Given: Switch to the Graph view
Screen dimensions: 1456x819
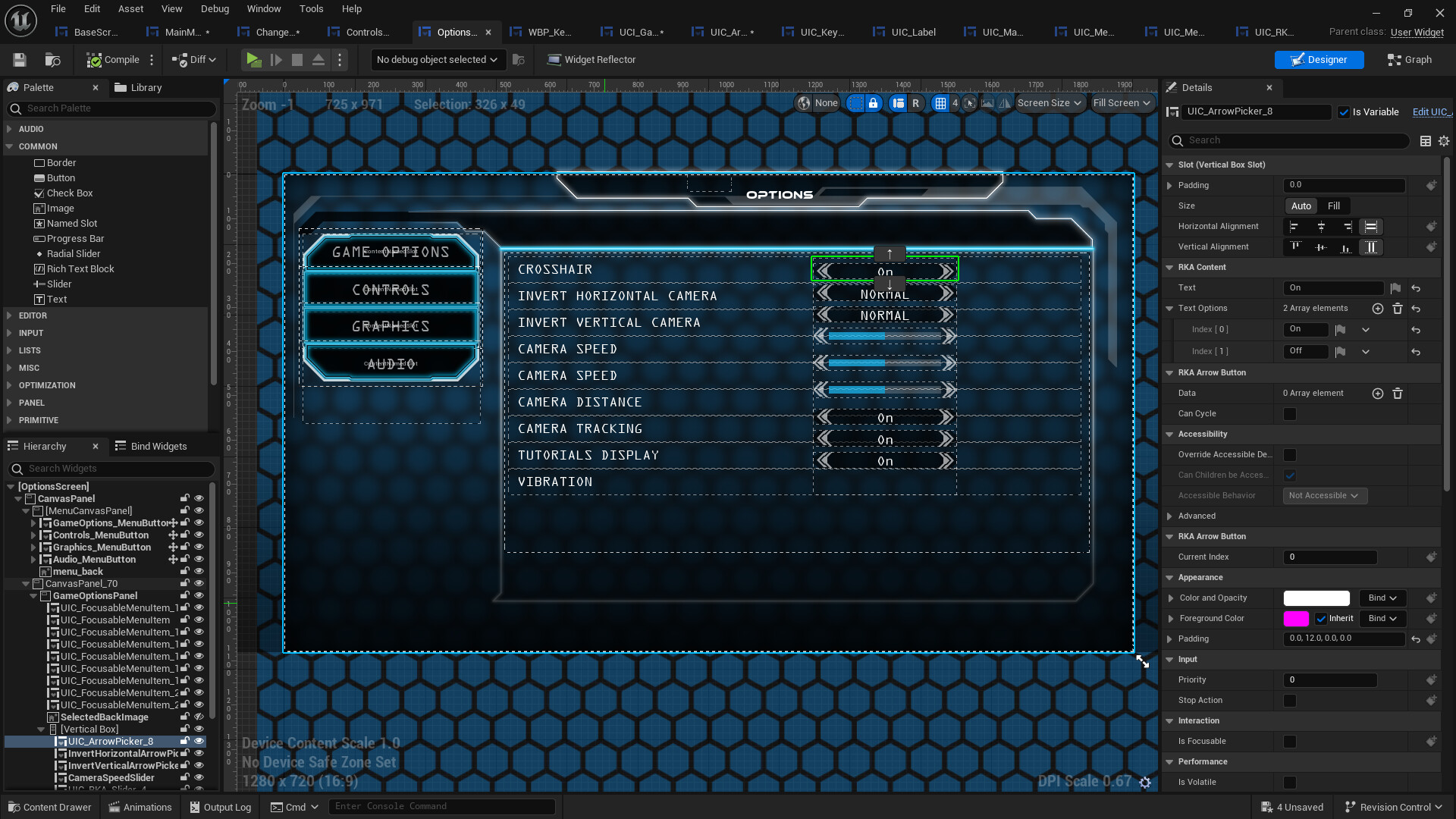Looking at the screenshot, I should 1408,60.
